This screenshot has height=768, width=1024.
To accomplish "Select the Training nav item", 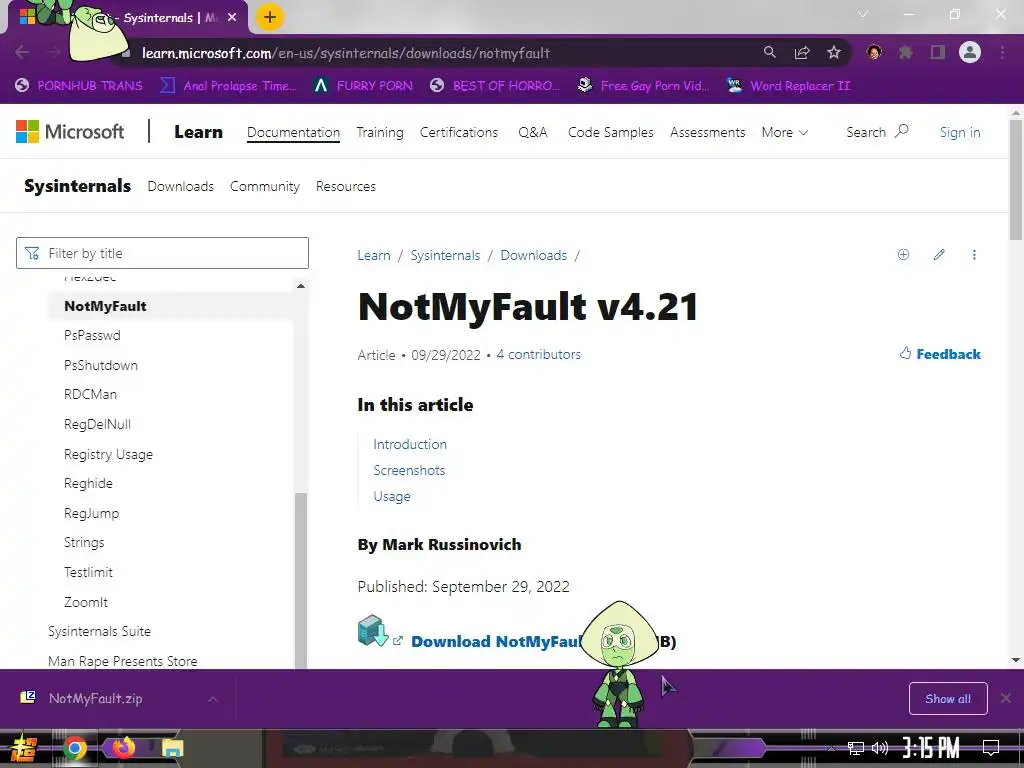I will (379, 132).
